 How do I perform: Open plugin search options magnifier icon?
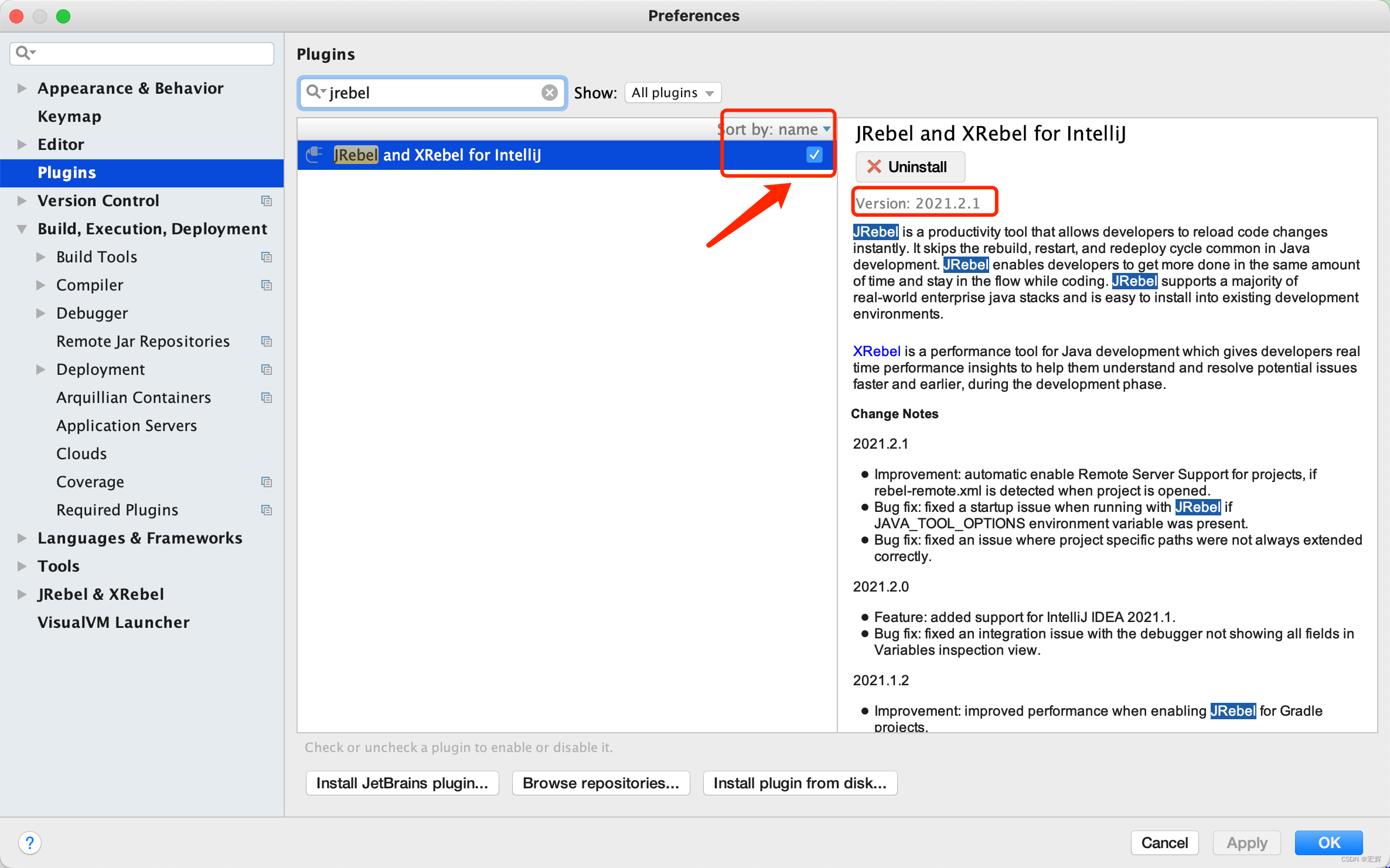point(316,92)
